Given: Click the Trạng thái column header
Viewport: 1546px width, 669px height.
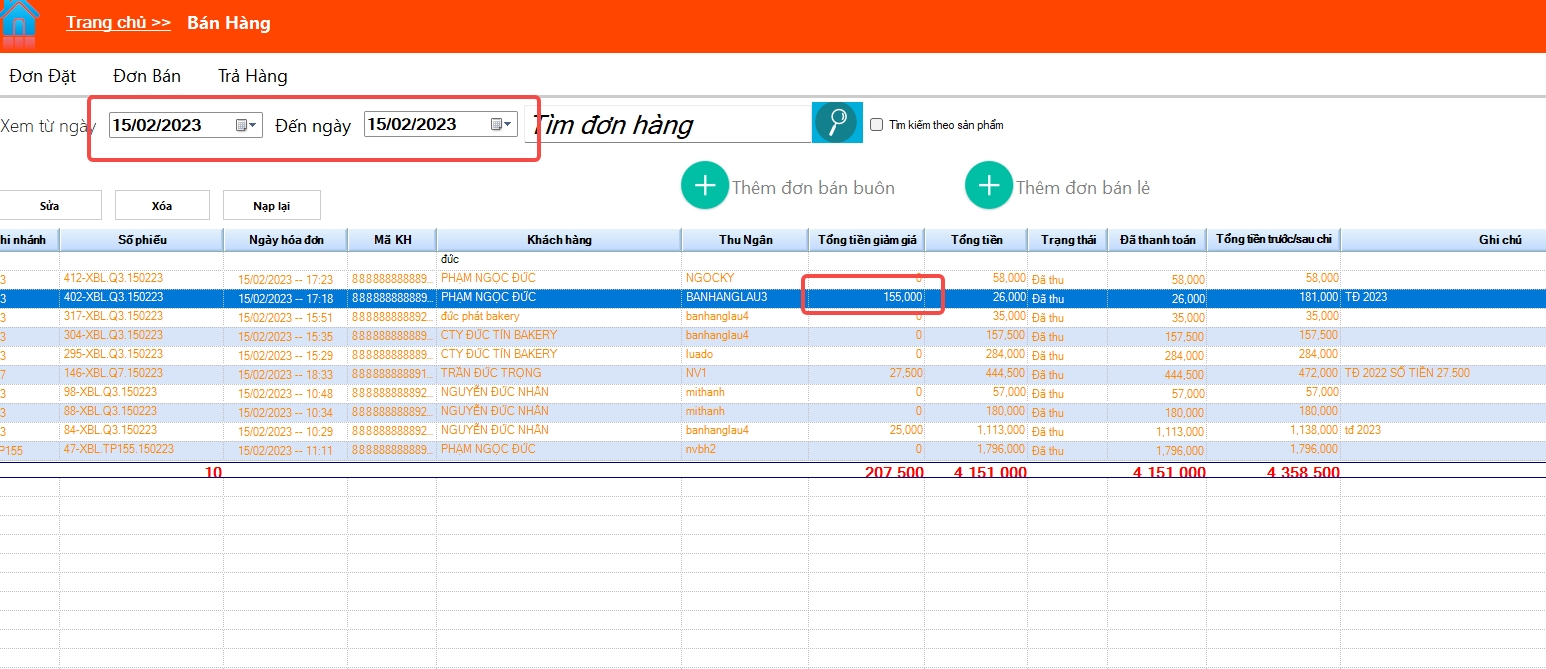Looking at the screenshot, I should pyautogui.click(x=1067, y=240).
